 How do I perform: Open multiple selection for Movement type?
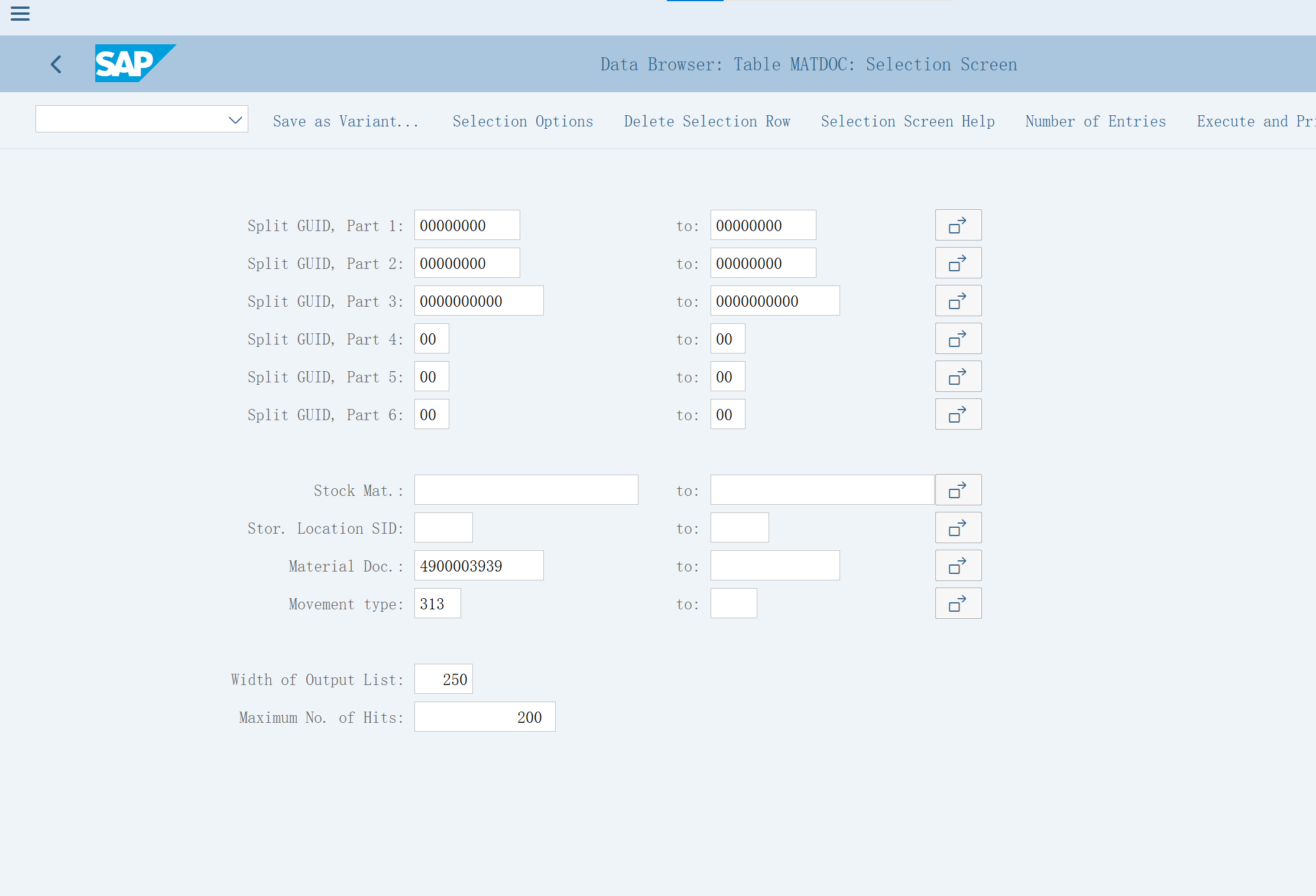tap(958, 603)
